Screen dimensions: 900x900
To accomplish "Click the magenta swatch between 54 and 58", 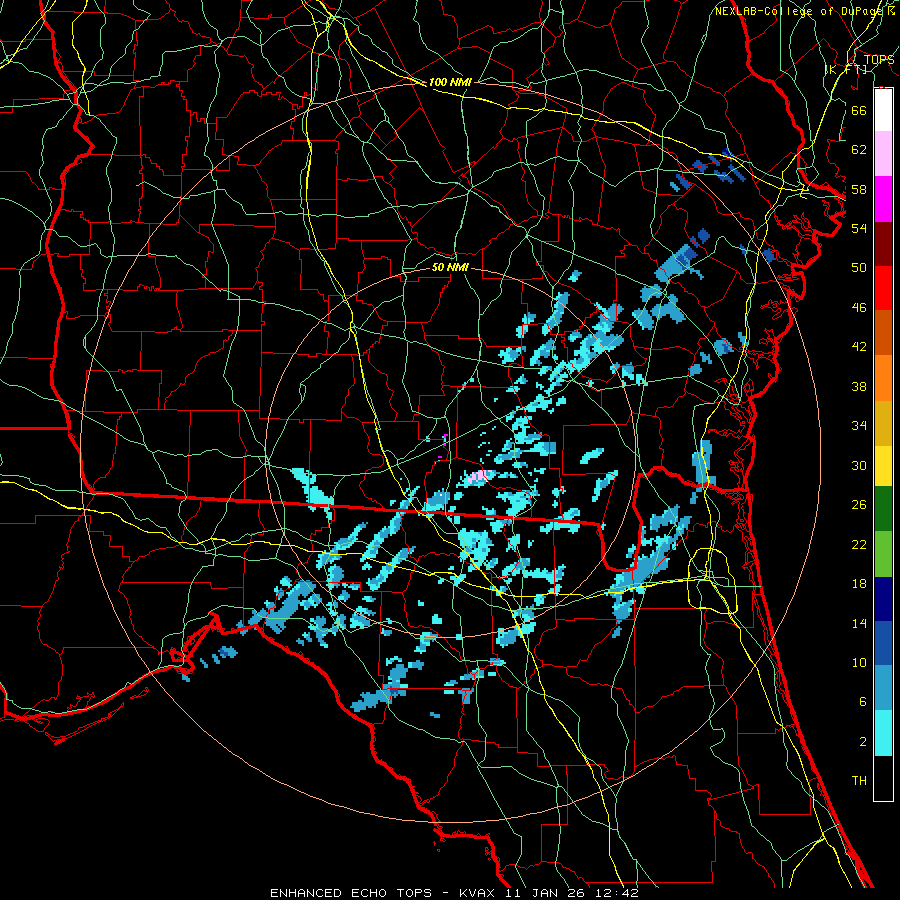I will tap(883, 199).
